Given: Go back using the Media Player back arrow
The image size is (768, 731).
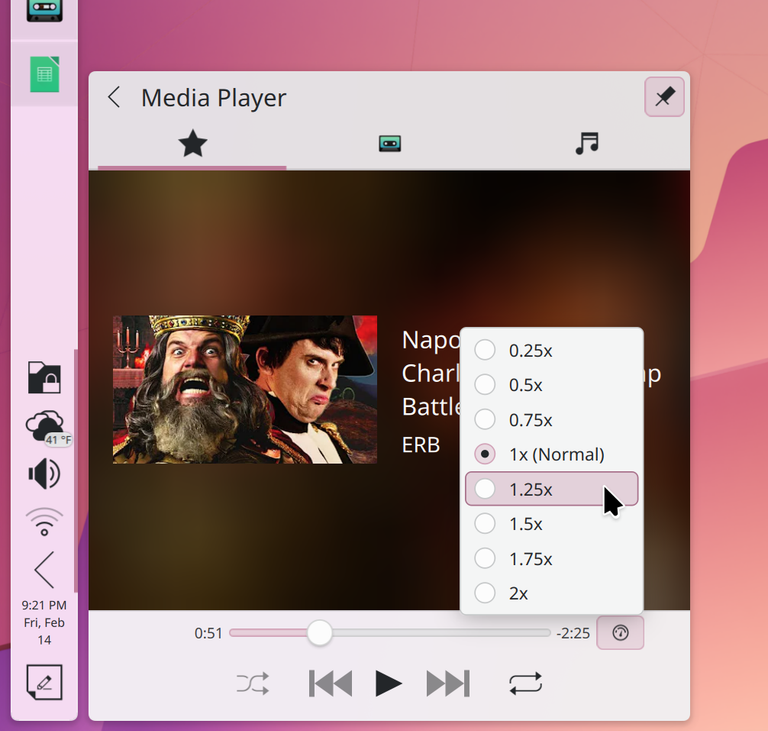Looking at the screenshot, I should (114, 97).
